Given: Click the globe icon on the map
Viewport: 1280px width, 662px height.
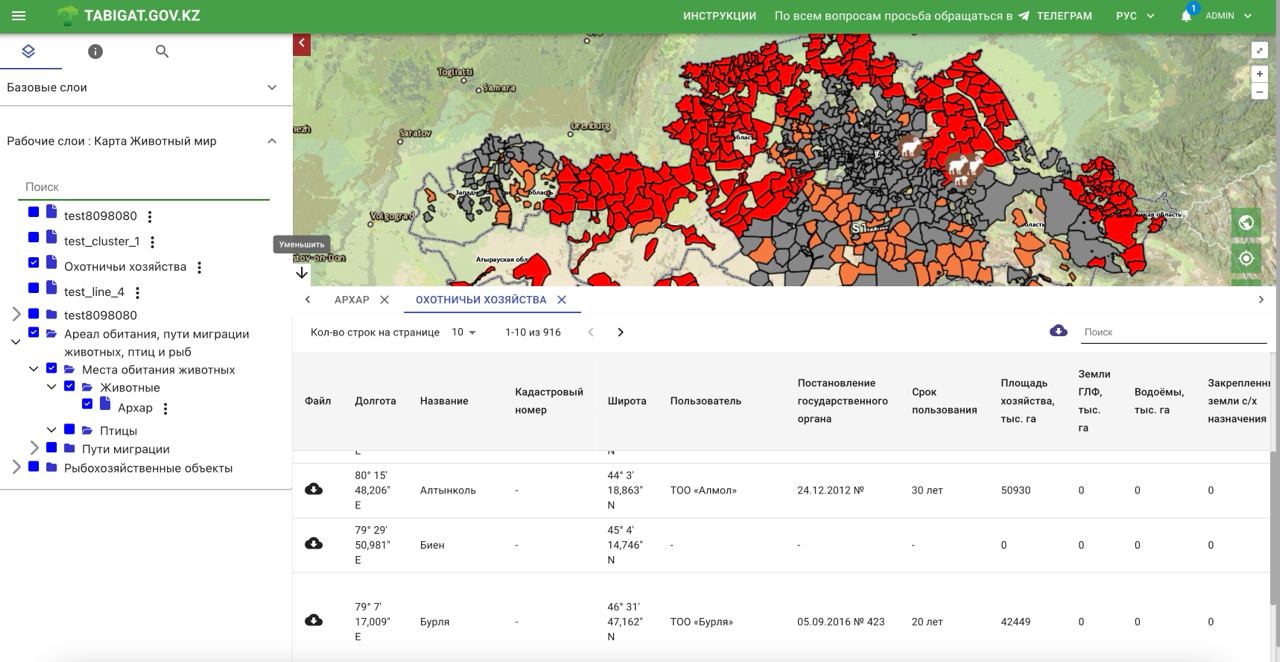Looking at the screenshot, I should click(1246, 223).
